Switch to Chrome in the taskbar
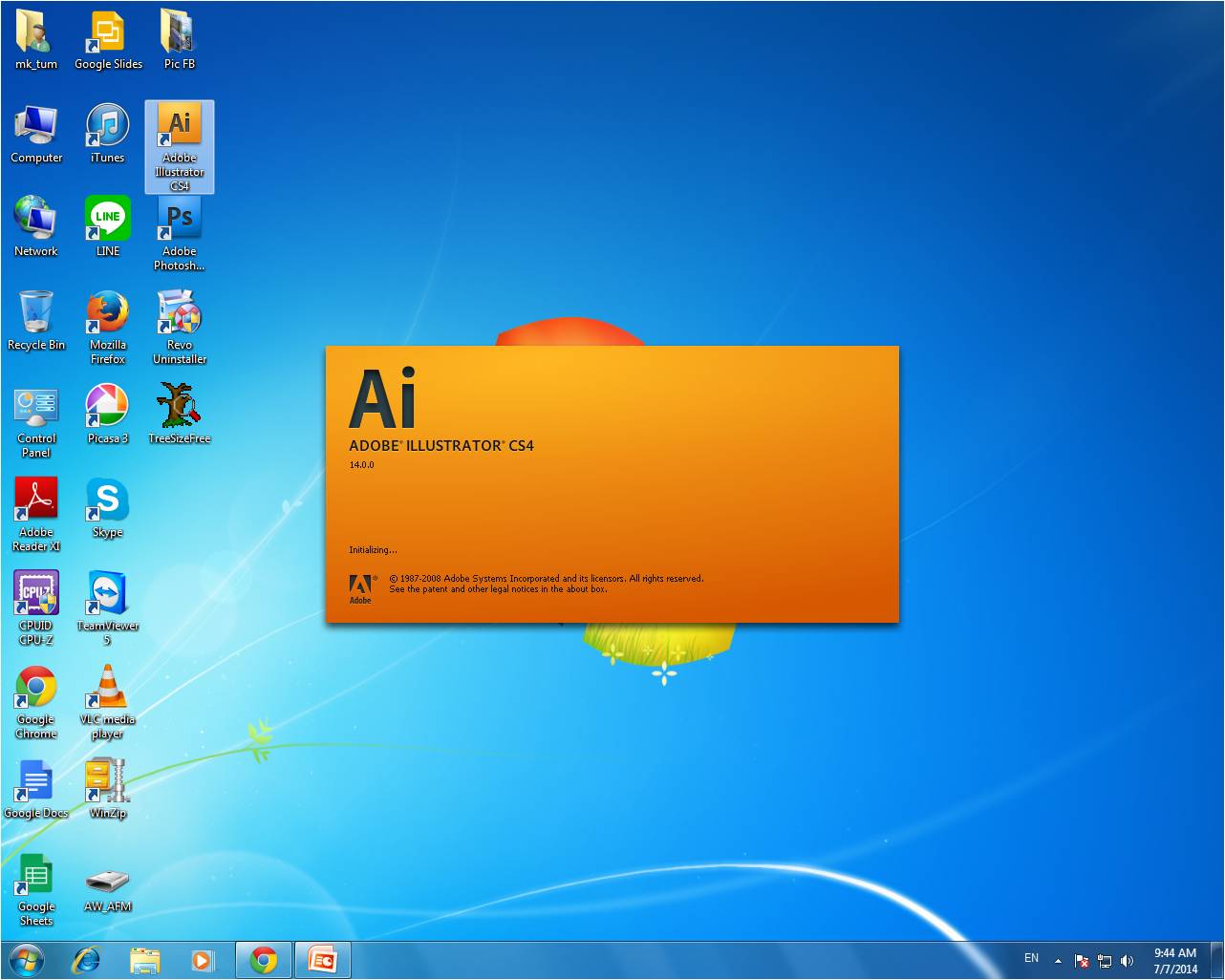Screen dimensions: 1225x980 point(264,960)
